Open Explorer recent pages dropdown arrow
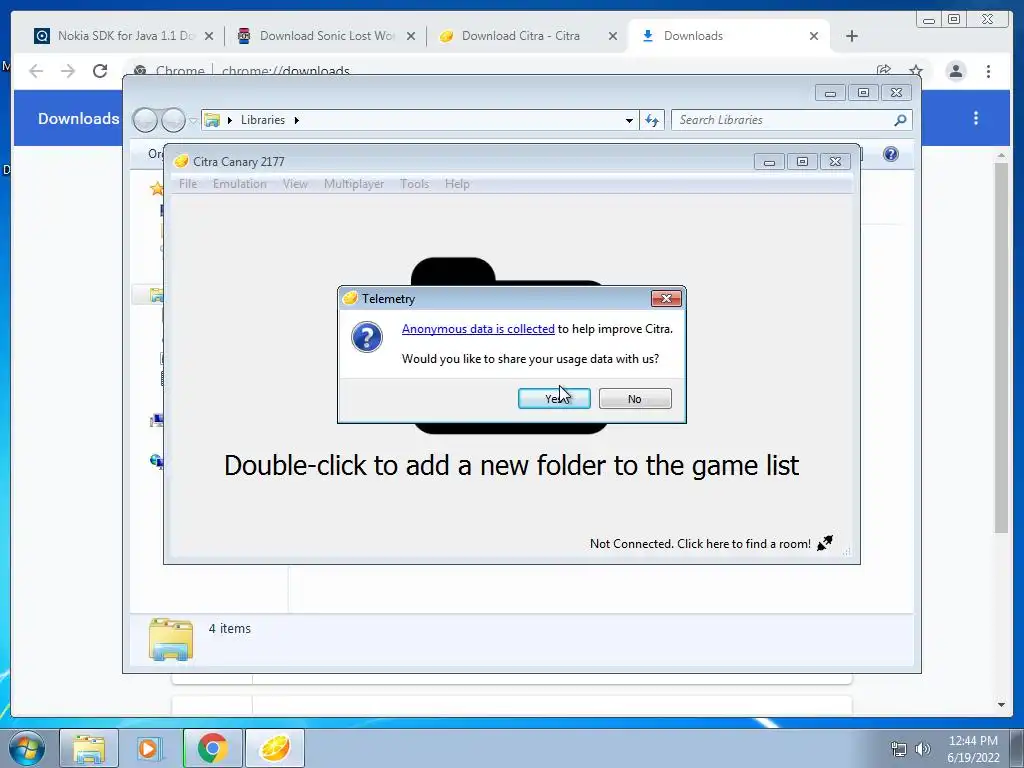1024x768 pixels. [x=193, y=121]
